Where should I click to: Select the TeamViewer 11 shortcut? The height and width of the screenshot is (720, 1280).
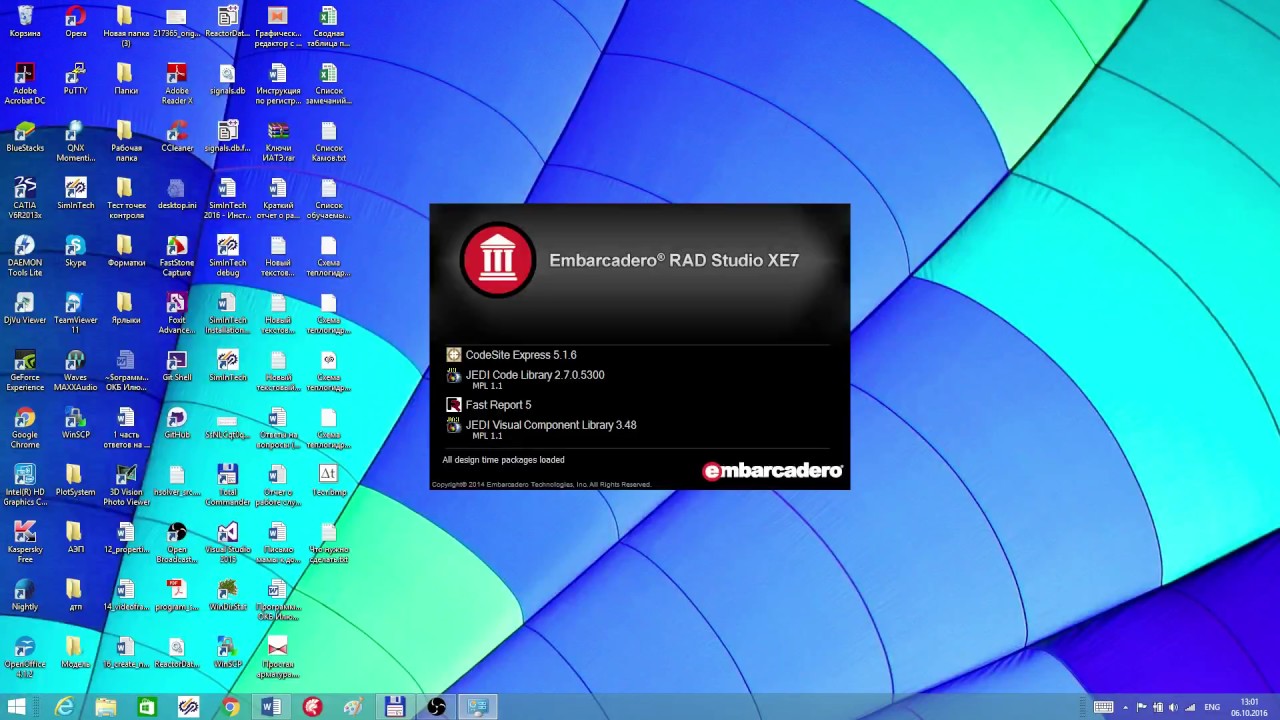coord(76,314)
